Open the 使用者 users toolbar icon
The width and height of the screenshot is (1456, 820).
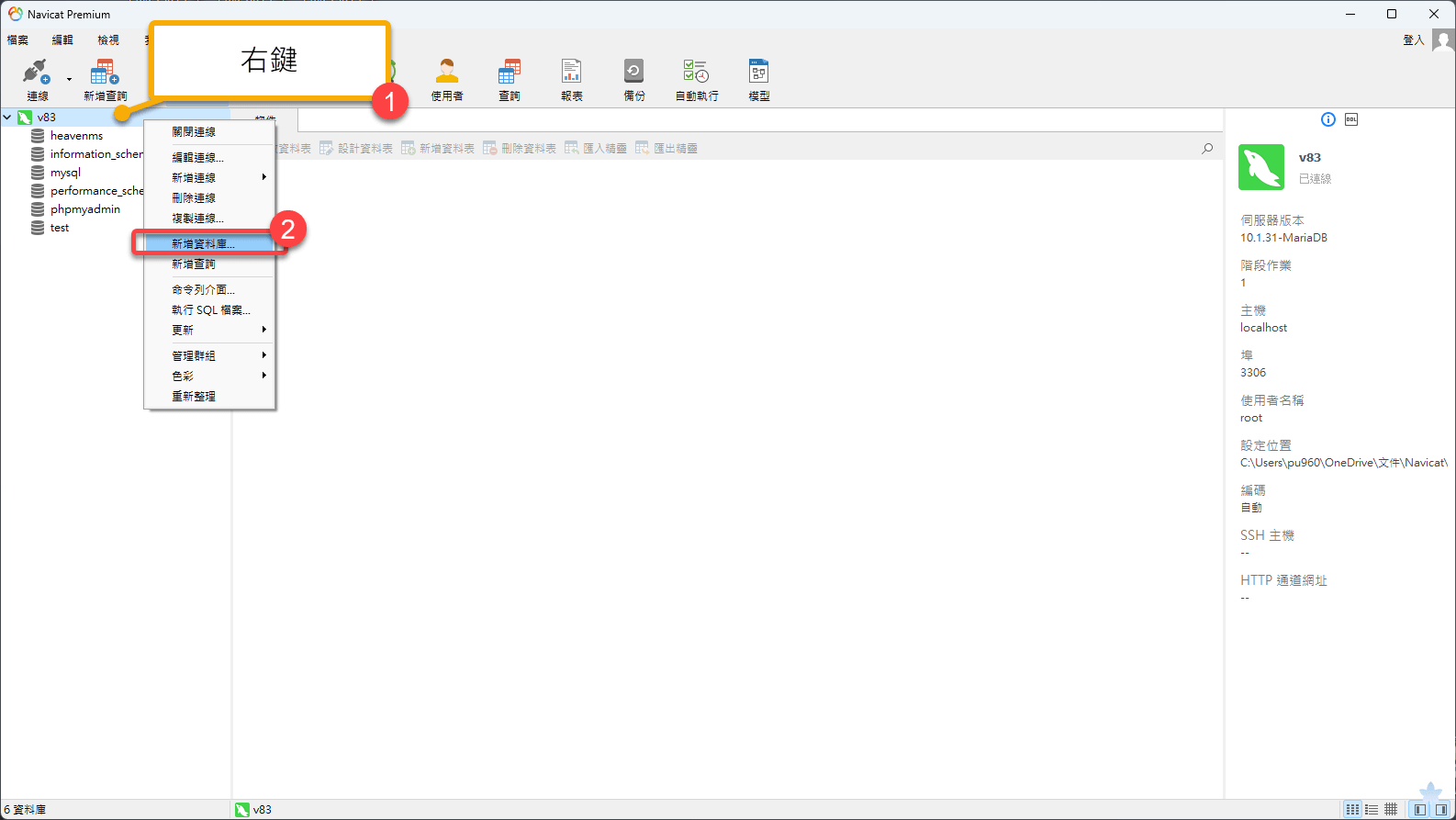447,80
